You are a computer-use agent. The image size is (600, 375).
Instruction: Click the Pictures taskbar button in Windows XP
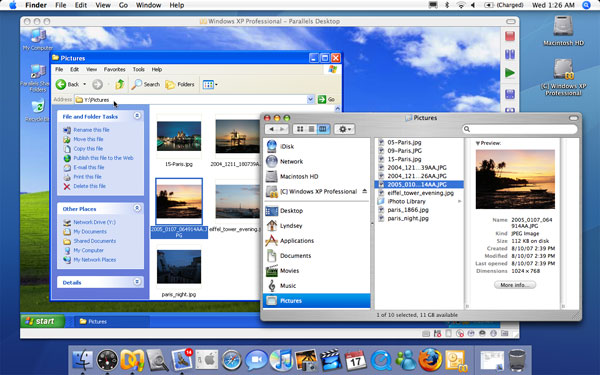point(111,321)
